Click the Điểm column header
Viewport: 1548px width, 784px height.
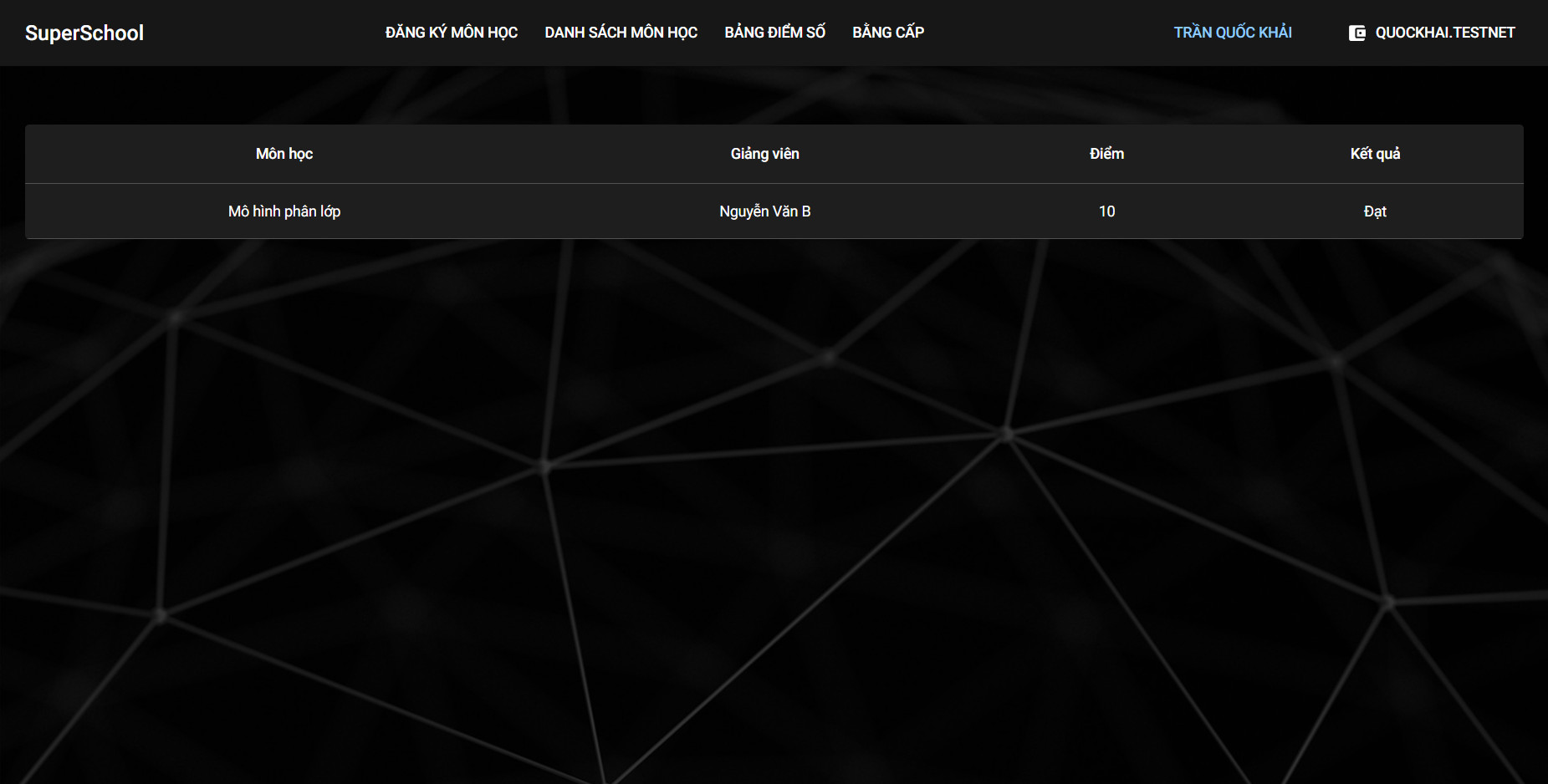click(1106, 154)
